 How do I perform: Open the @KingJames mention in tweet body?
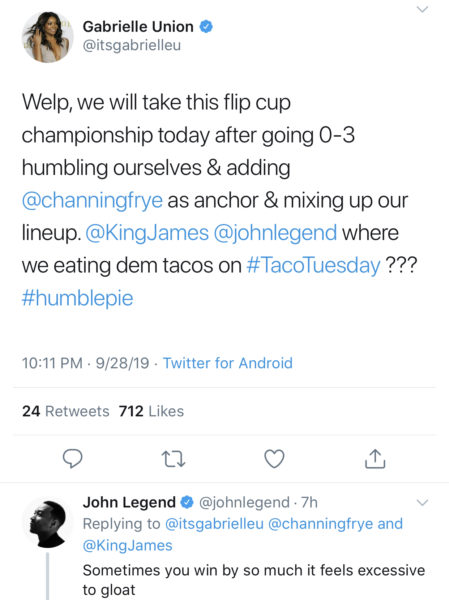click(x=147, y=233)
